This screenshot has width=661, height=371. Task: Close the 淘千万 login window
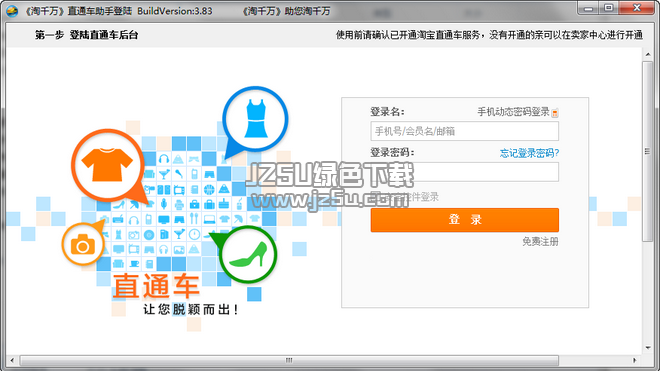637,8
